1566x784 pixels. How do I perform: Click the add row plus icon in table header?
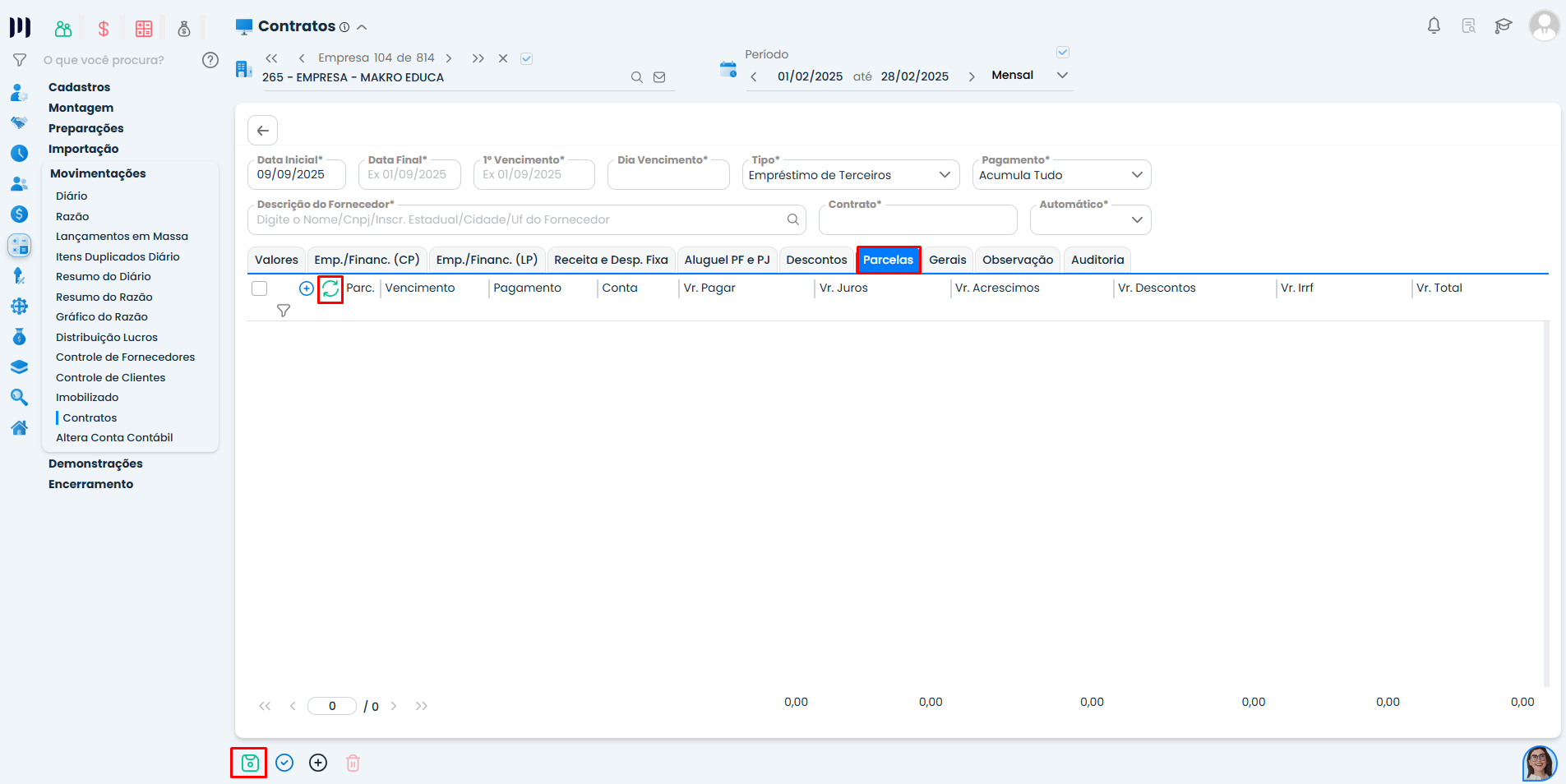click(306, 288)
